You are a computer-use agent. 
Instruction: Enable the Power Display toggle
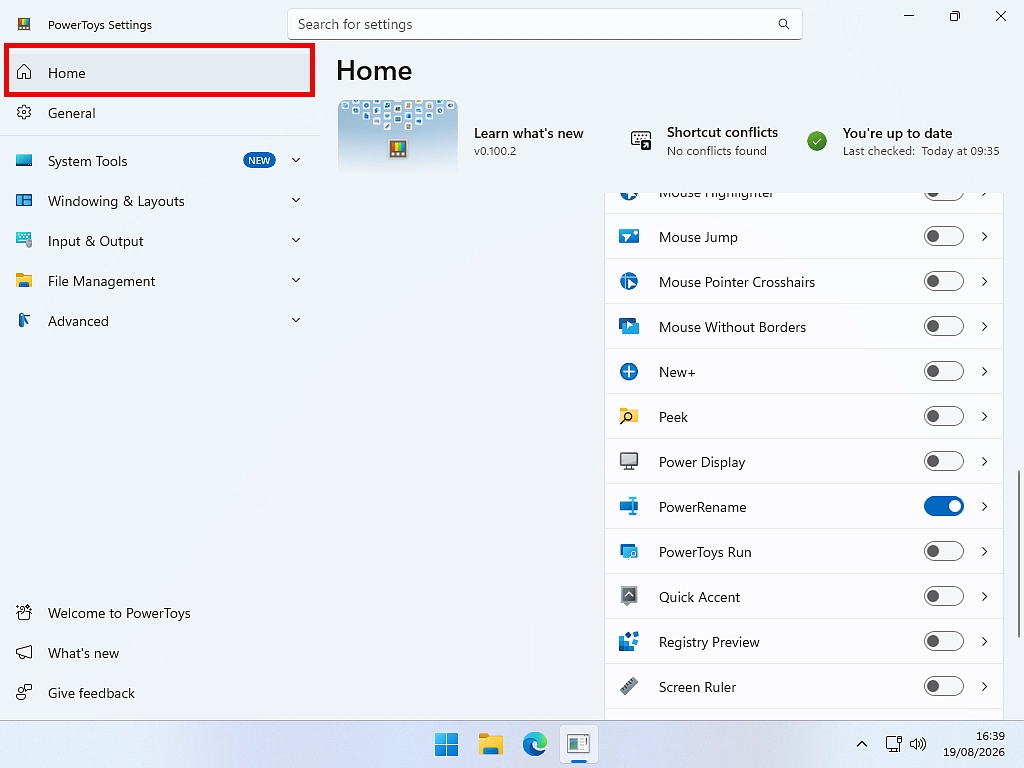tap(944, 462)
